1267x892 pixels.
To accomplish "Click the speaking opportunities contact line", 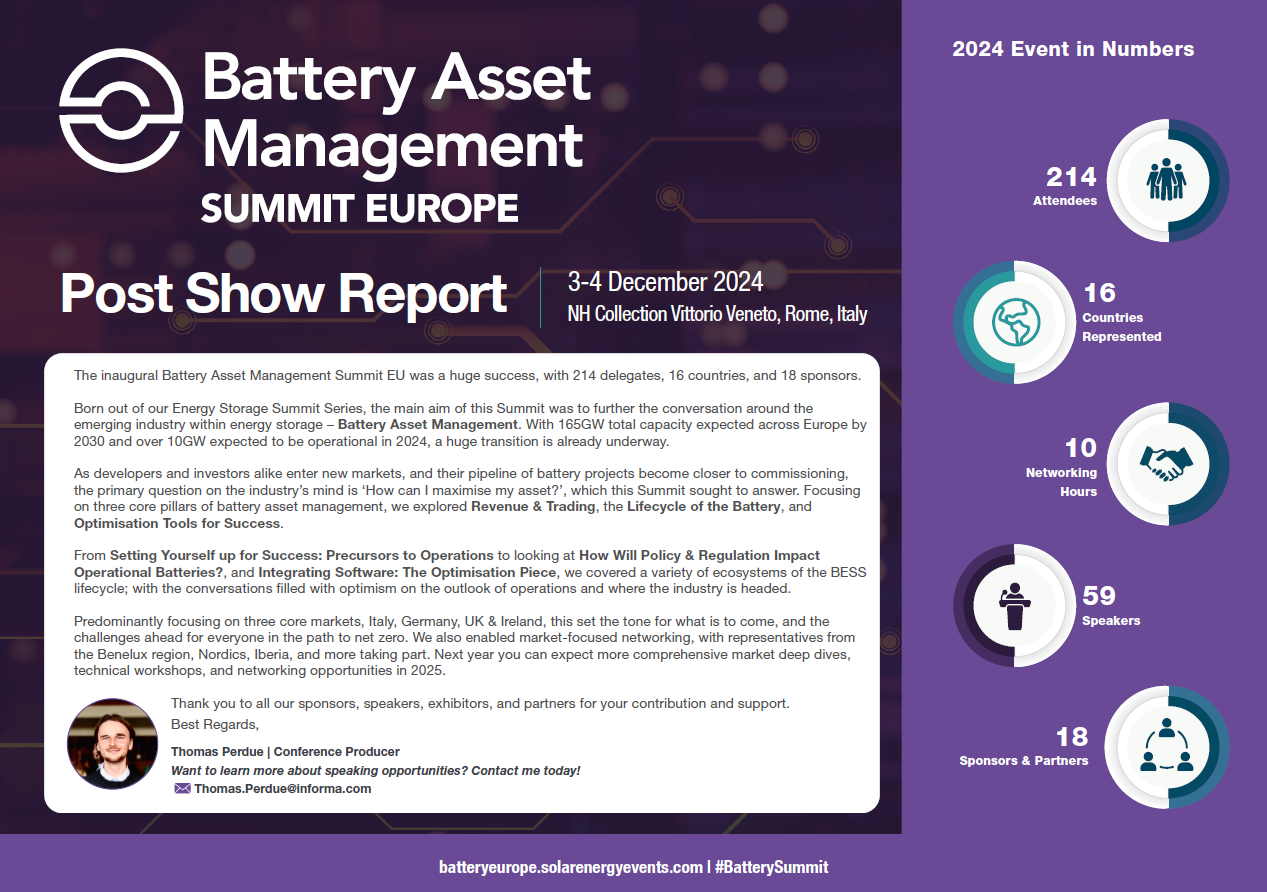I will [375, 770].
